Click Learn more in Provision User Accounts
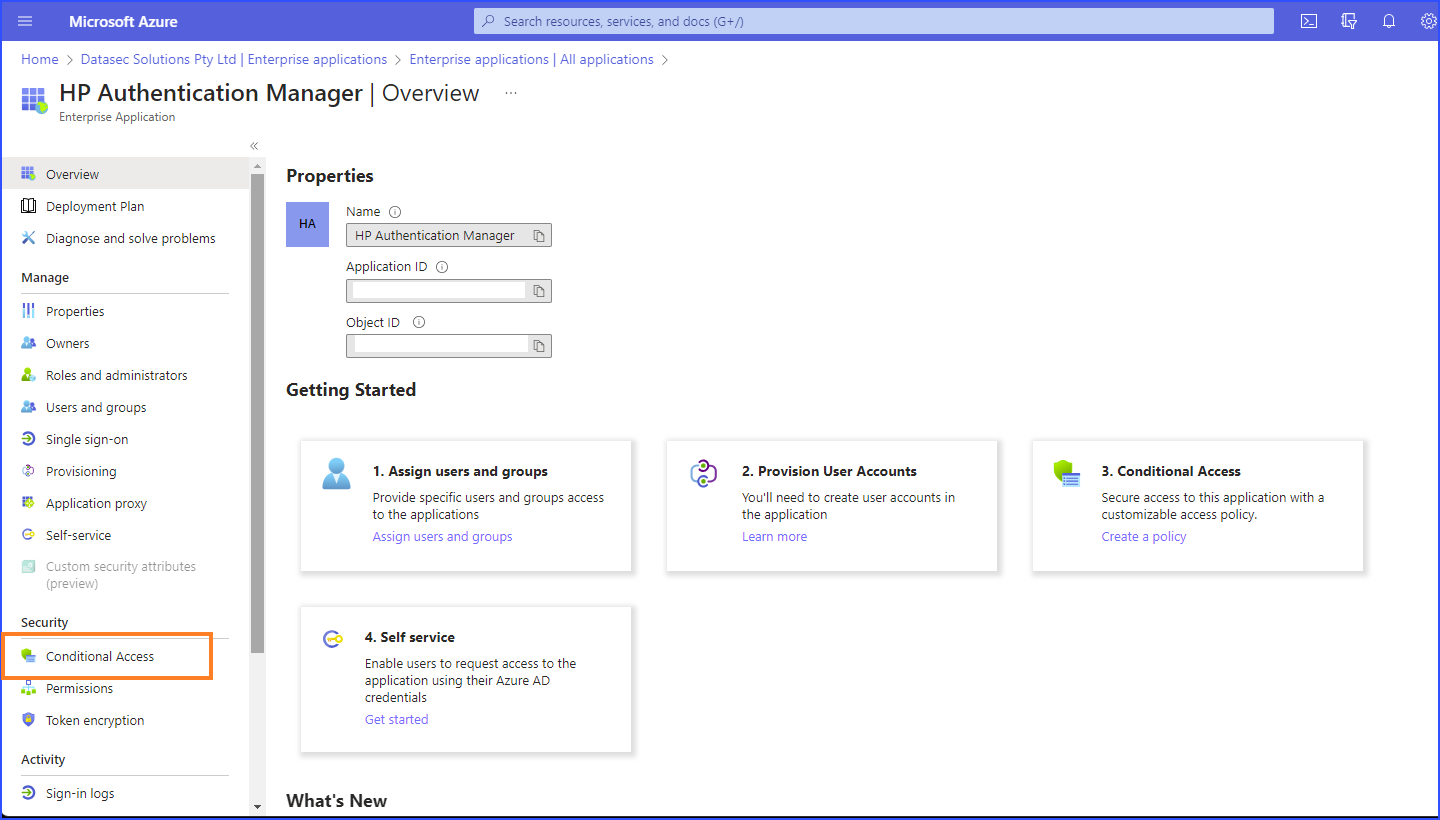 (x=774, y=537)
